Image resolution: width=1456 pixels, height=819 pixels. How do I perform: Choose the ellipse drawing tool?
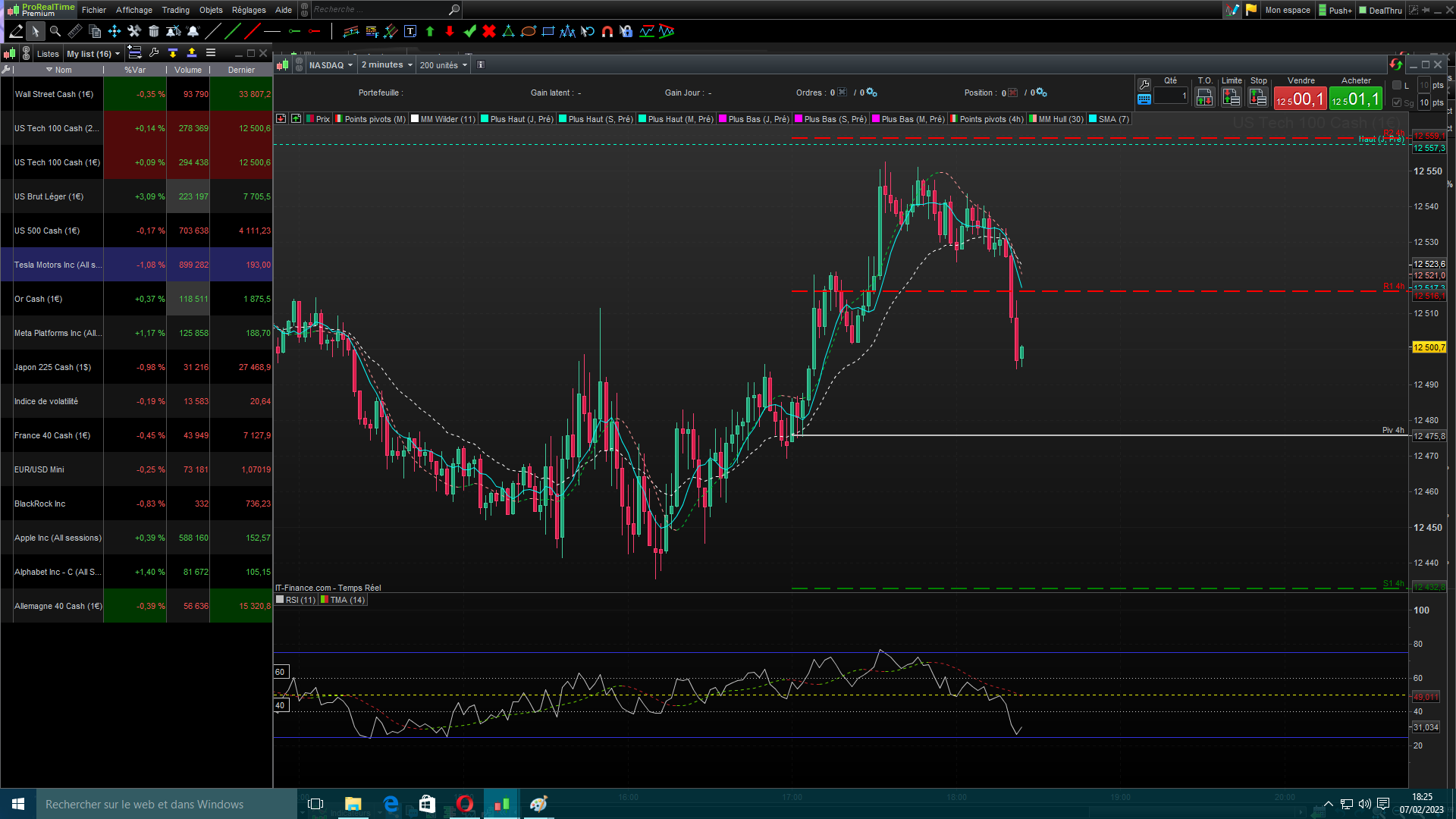[x=529, y=31]
